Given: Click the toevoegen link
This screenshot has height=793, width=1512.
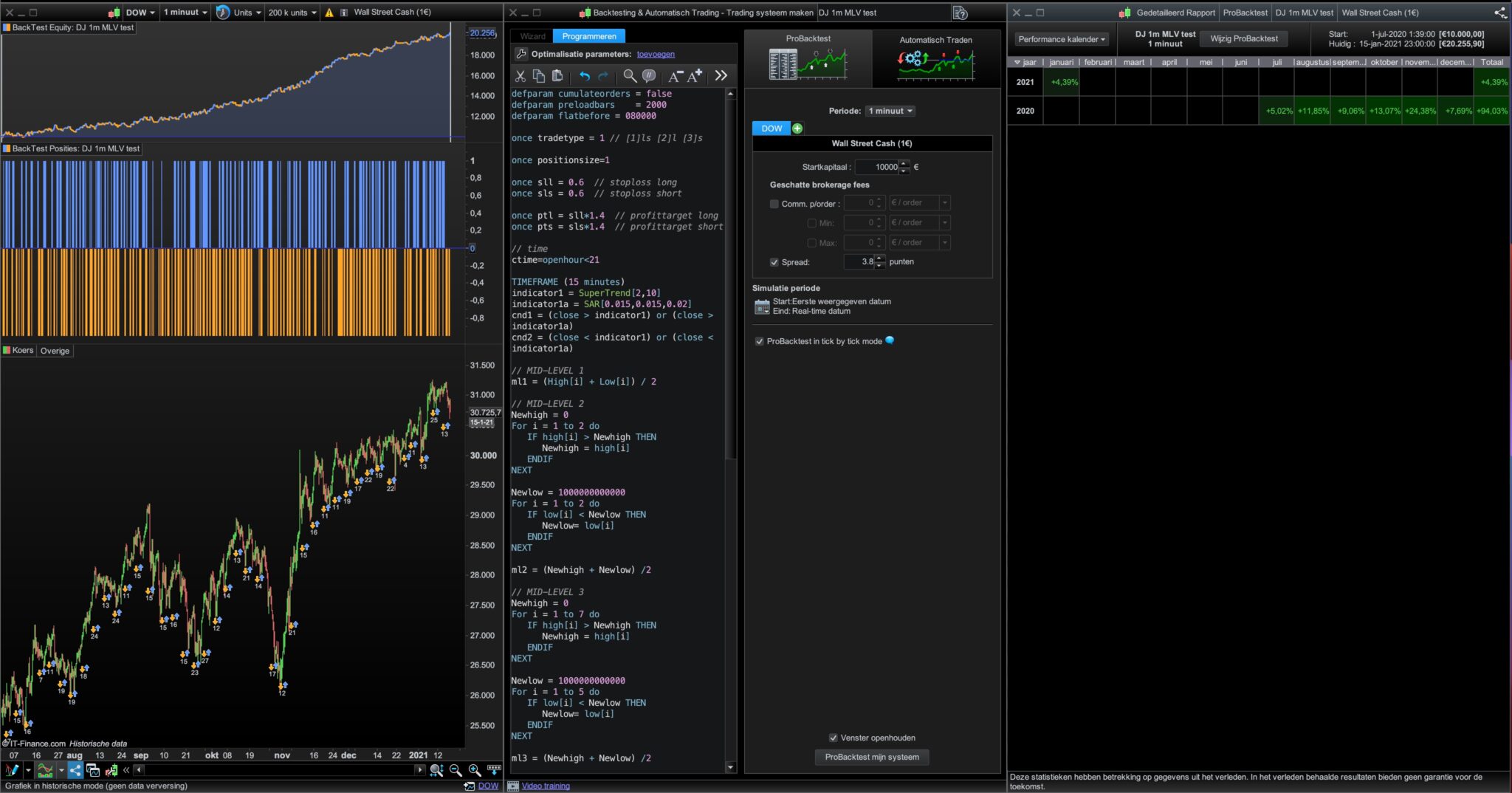Looking at the screenshot, I should tap(656, 54).
